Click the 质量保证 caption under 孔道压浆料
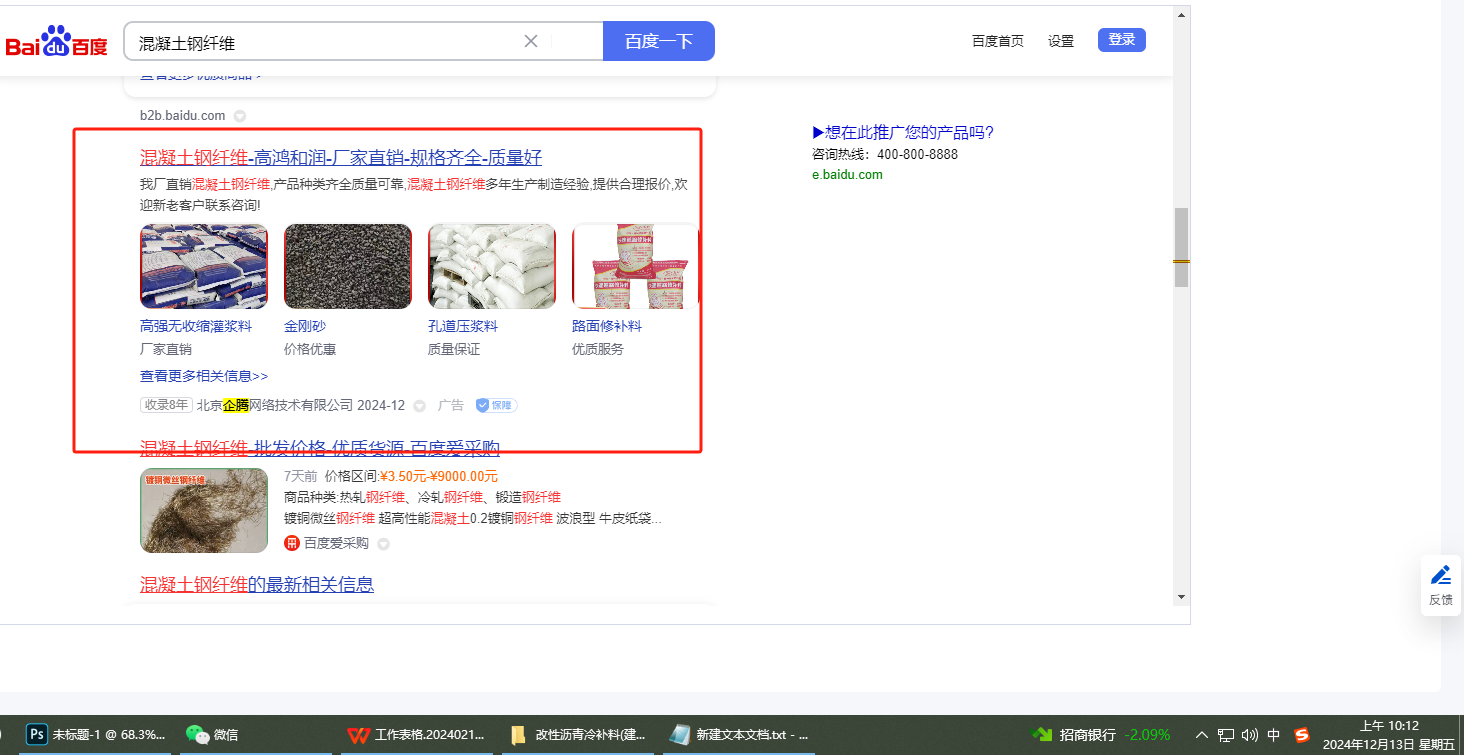The width and height of the screenshot is (1464, 755). point(454,349)
